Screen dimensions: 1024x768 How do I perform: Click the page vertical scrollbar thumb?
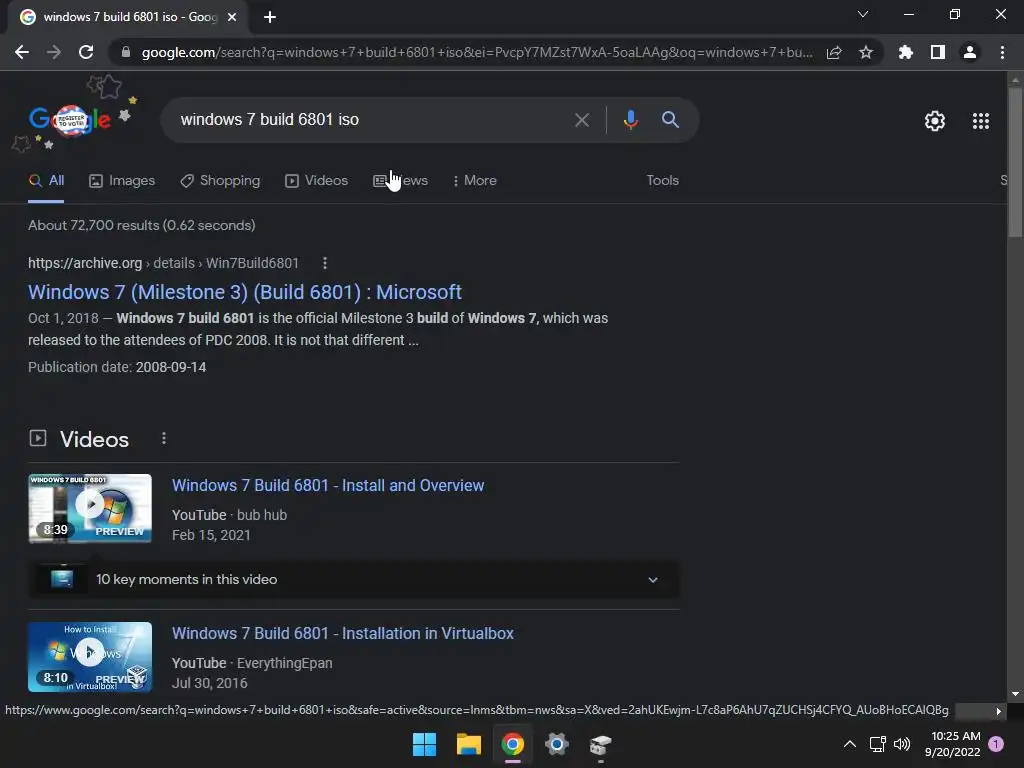pyautogui.click(x=1015, y=162)
